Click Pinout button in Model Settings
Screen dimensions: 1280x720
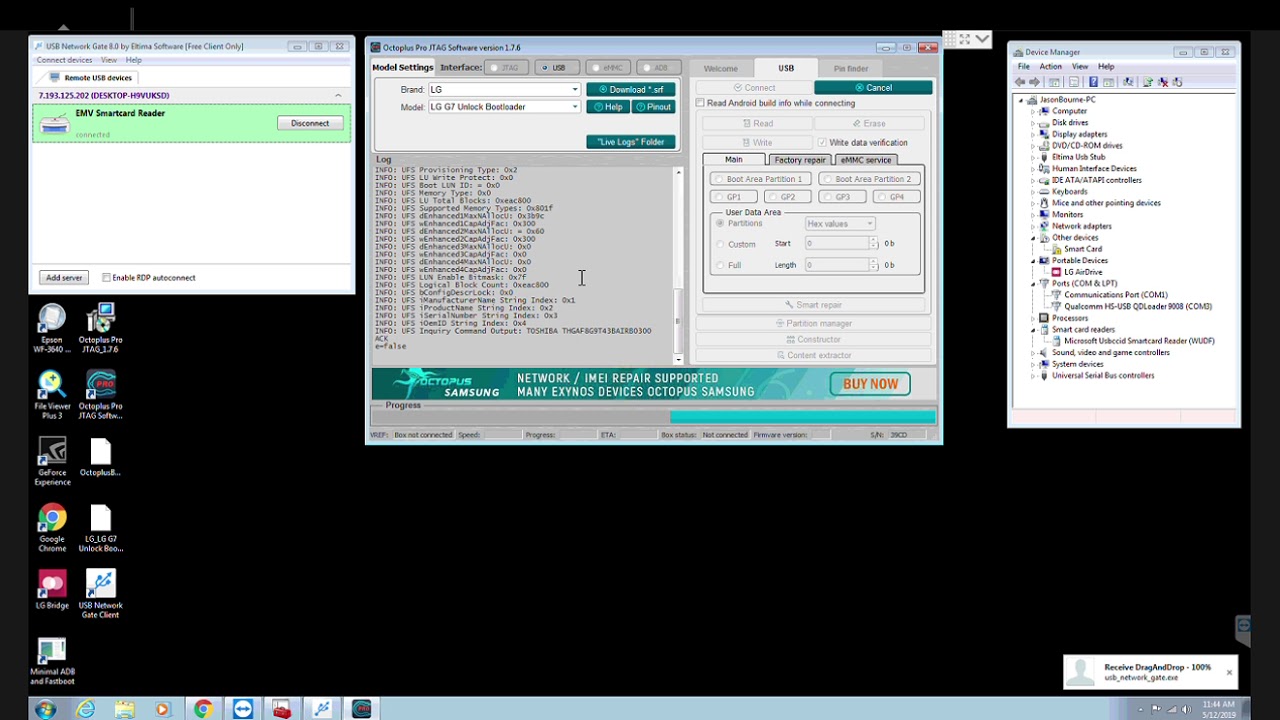(x=653, y=107)
